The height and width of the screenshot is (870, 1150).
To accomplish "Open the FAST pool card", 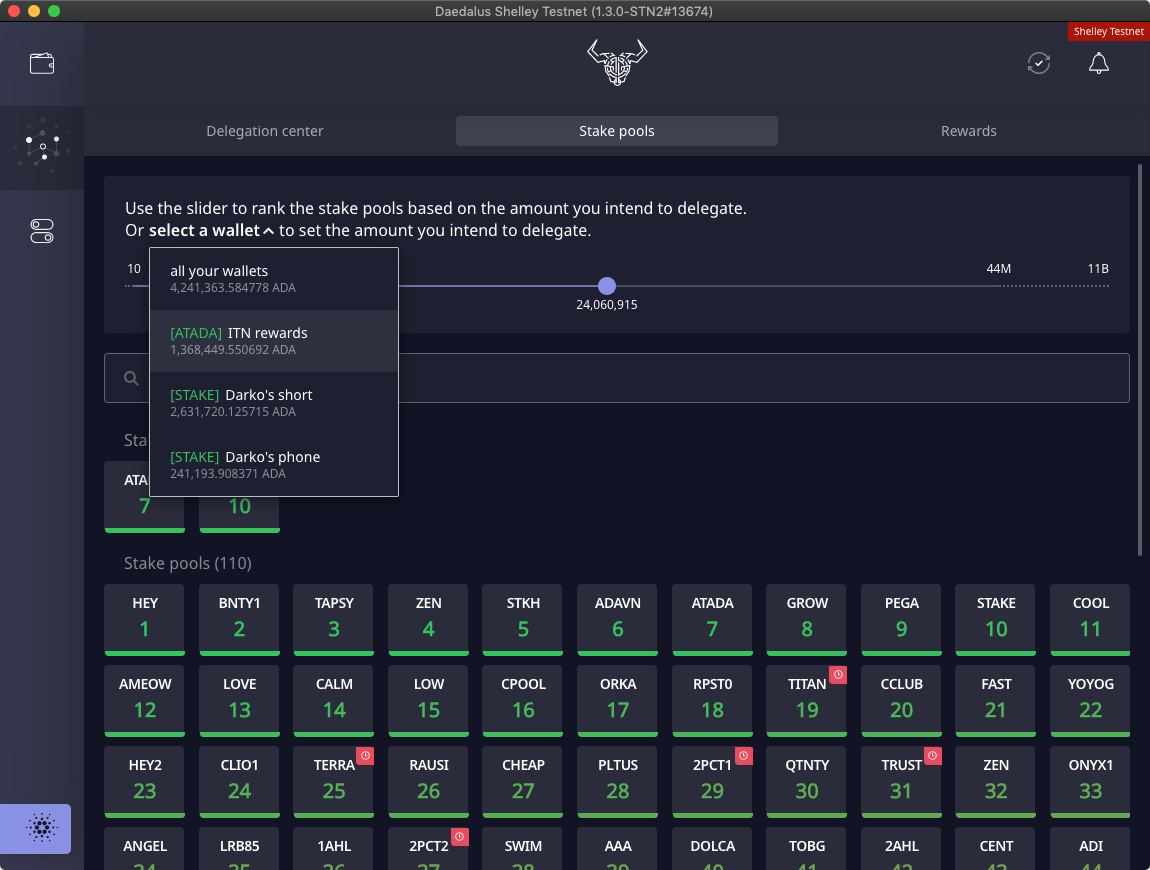I will 996,701.
